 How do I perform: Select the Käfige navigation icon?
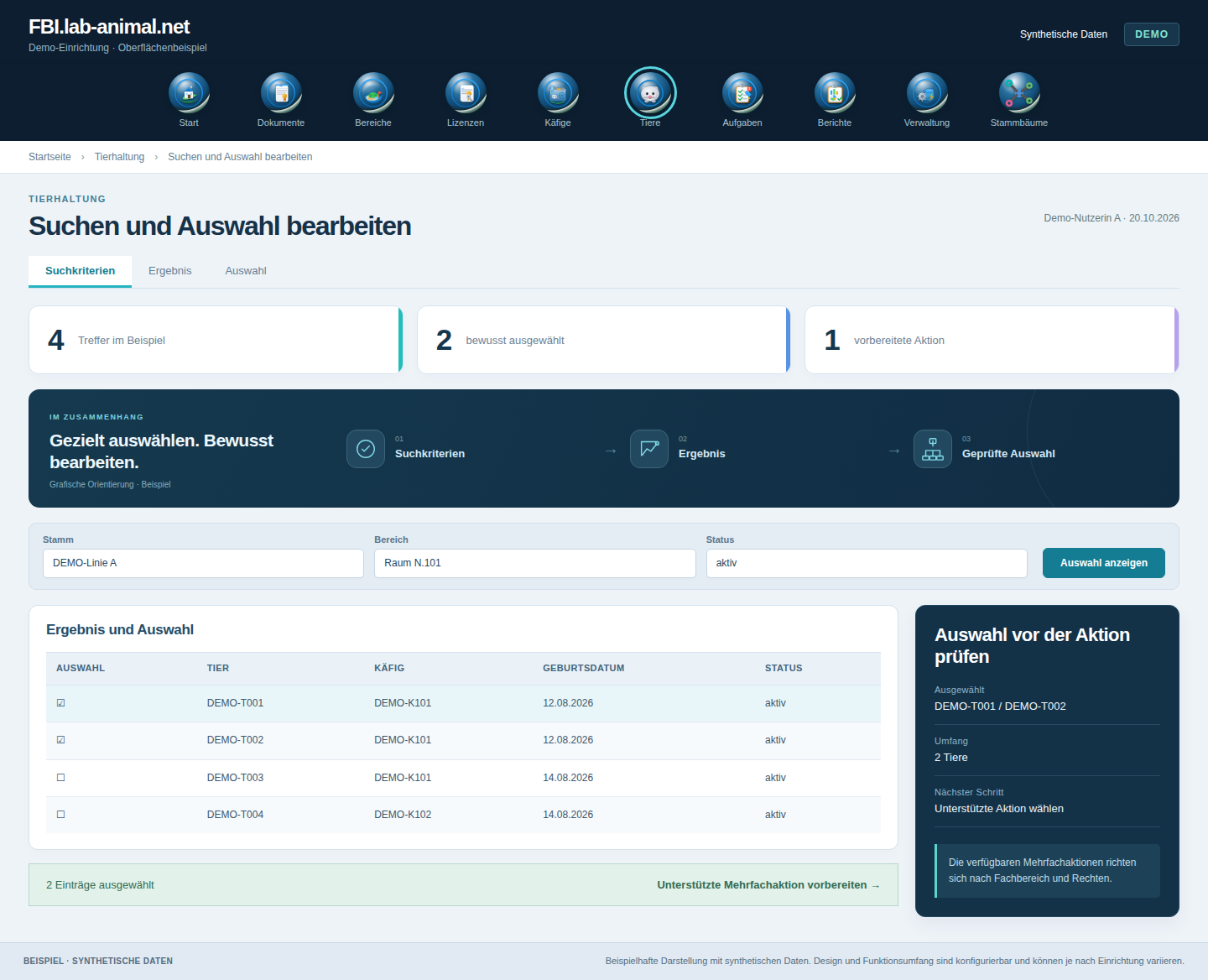pyautogui.click(x=558, y=93)
